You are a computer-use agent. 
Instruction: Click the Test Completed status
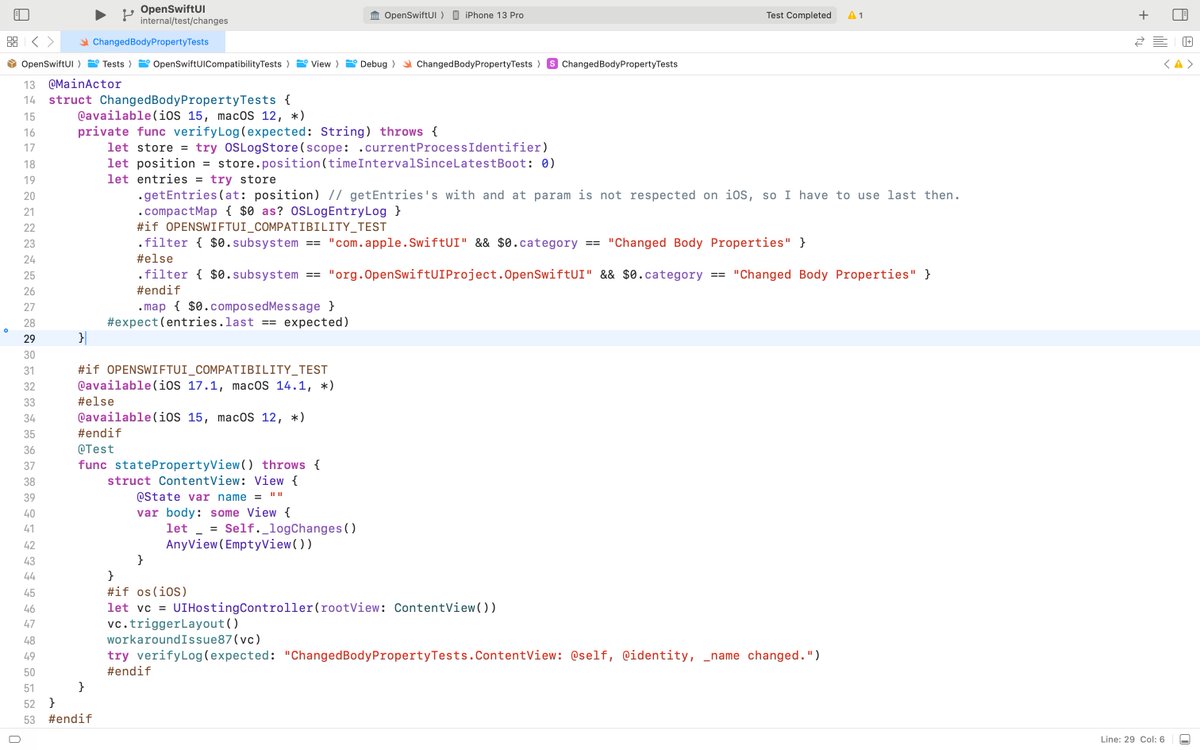tap(798, 15)
